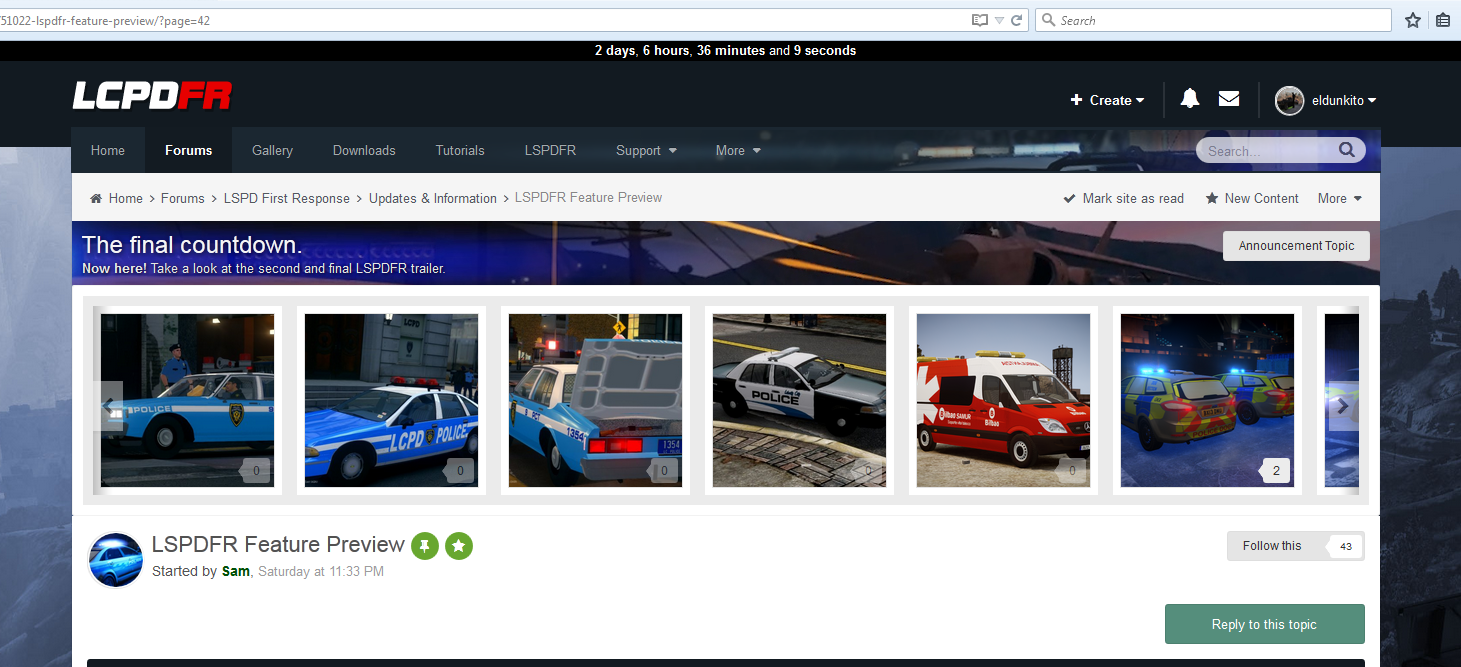Click the LSPDFR Feature Preview title

pos(278,544)
